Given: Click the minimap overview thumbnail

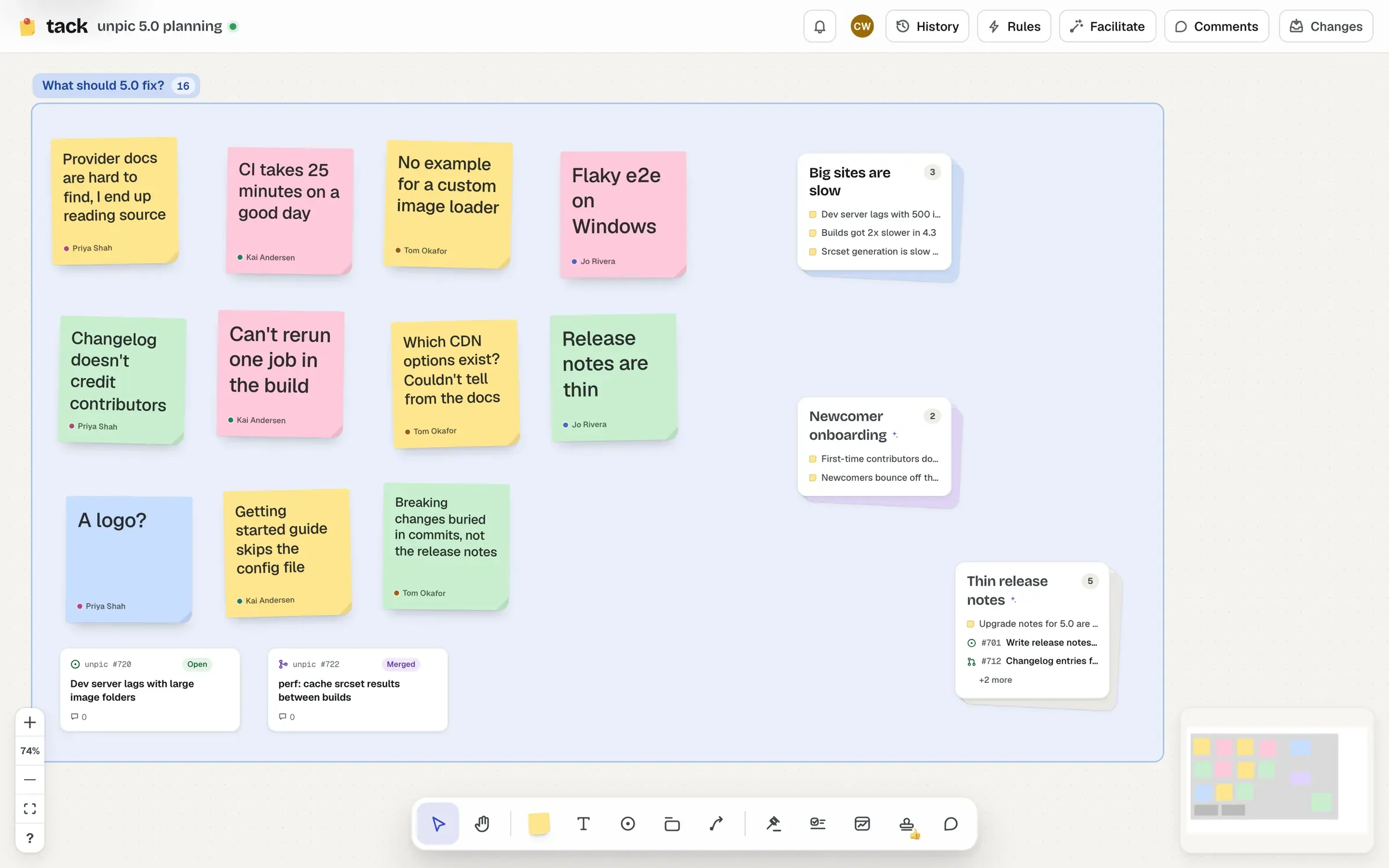Looking at the screenshot, I should pyautogui.click(x=1276, y=779).
